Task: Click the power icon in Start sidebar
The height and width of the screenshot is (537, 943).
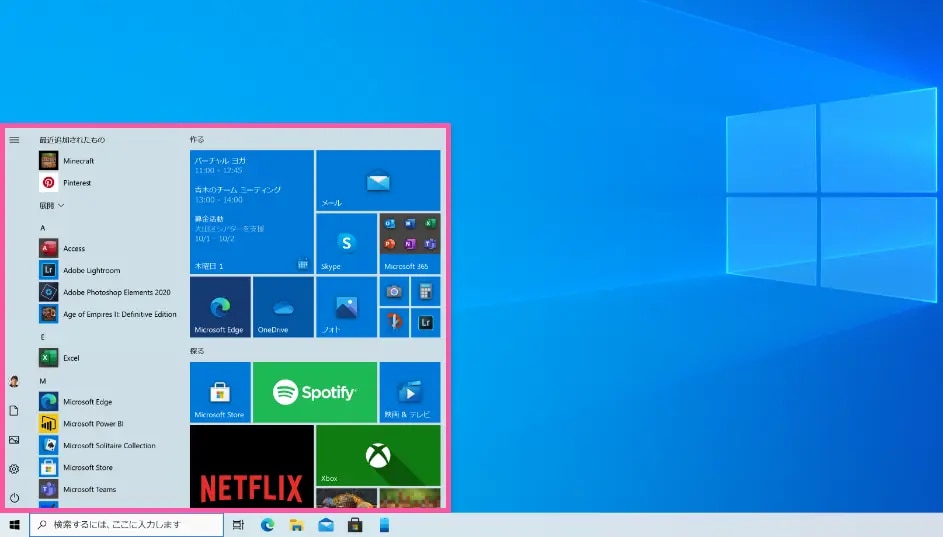Action: (x=14, y=497)
